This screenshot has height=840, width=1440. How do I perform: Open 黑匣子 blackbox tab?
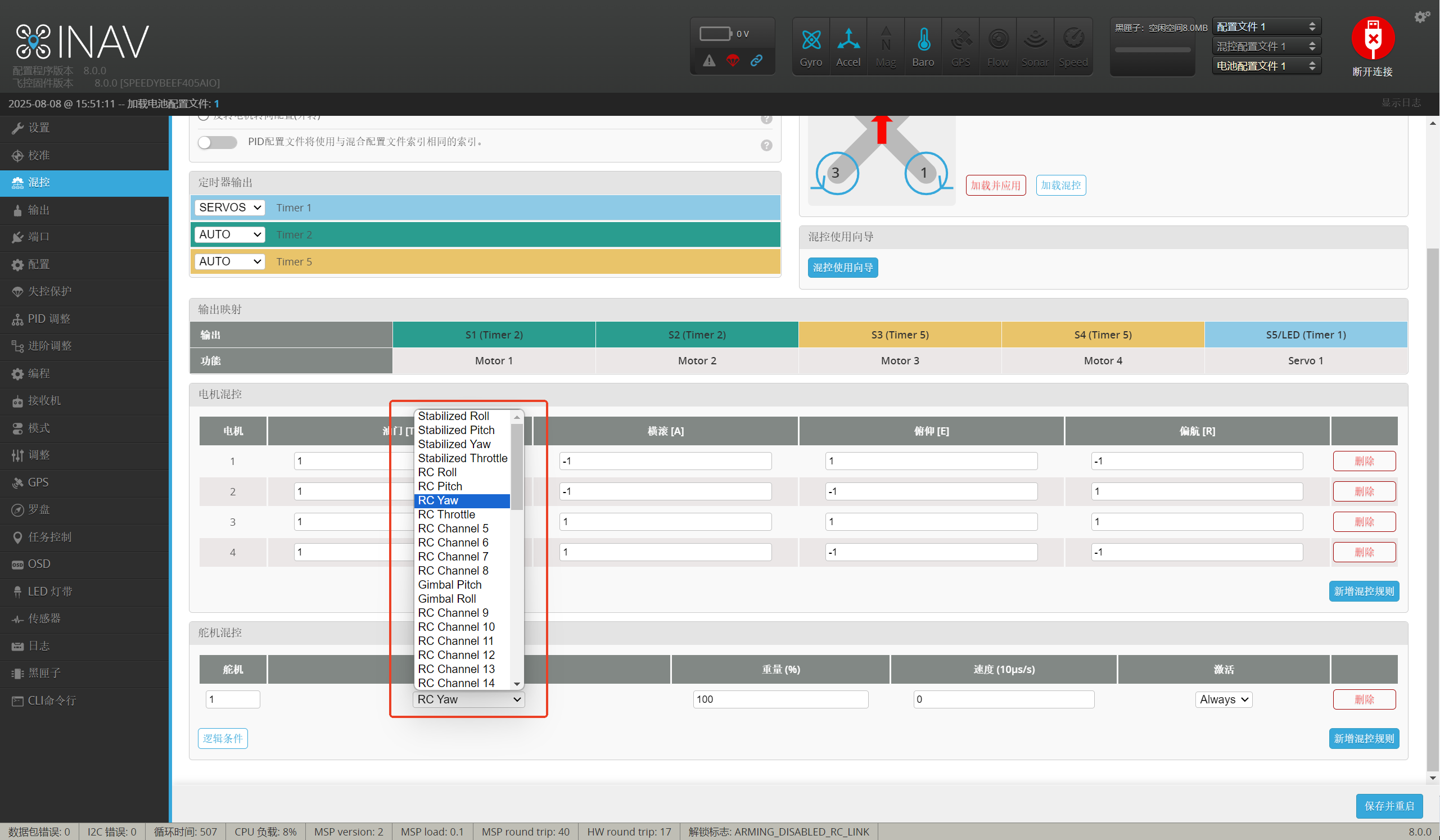(x=84, y=673)
